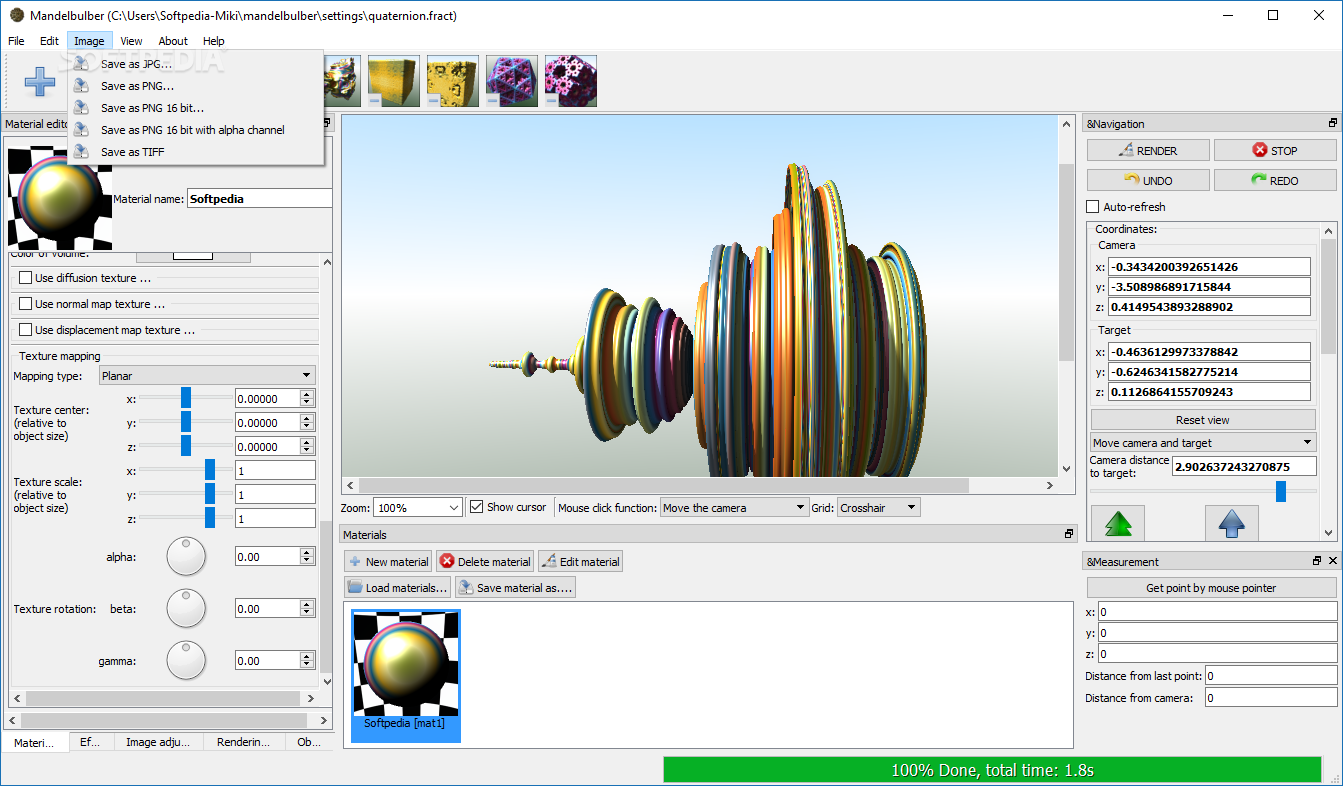Viewport: 1343px width, 786px height.
Task: Switch to the Renderin... tab
Action: (x=243, y=742)
